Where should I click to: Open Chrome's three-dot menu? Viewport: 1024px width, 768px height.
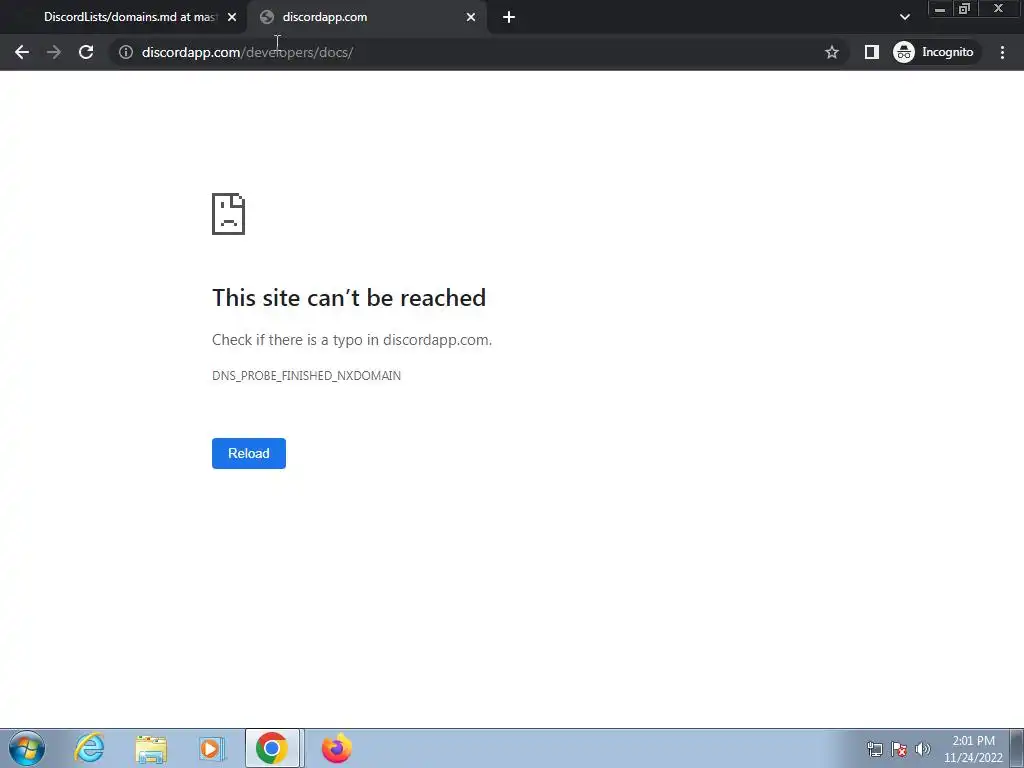pyautogui.click(x=1002, y=52)
